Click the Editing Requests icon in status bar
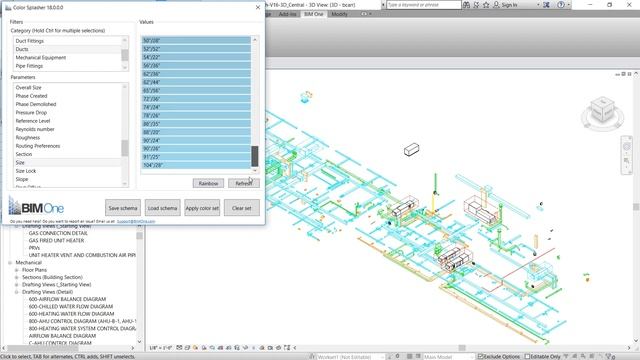This screenshot has width=640, height=360. (389, 356)
